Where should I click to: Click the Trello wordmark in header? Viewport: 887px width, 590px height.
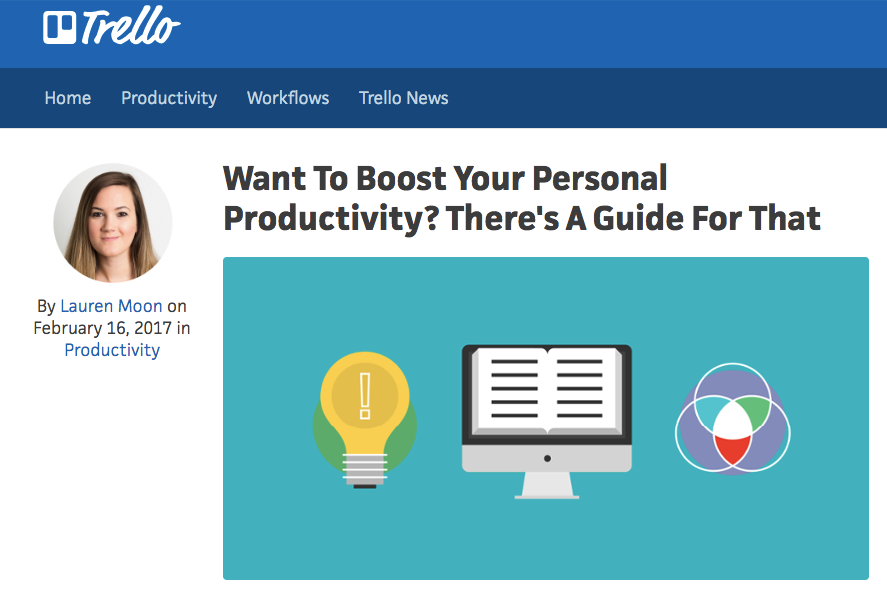click(131, 25)
